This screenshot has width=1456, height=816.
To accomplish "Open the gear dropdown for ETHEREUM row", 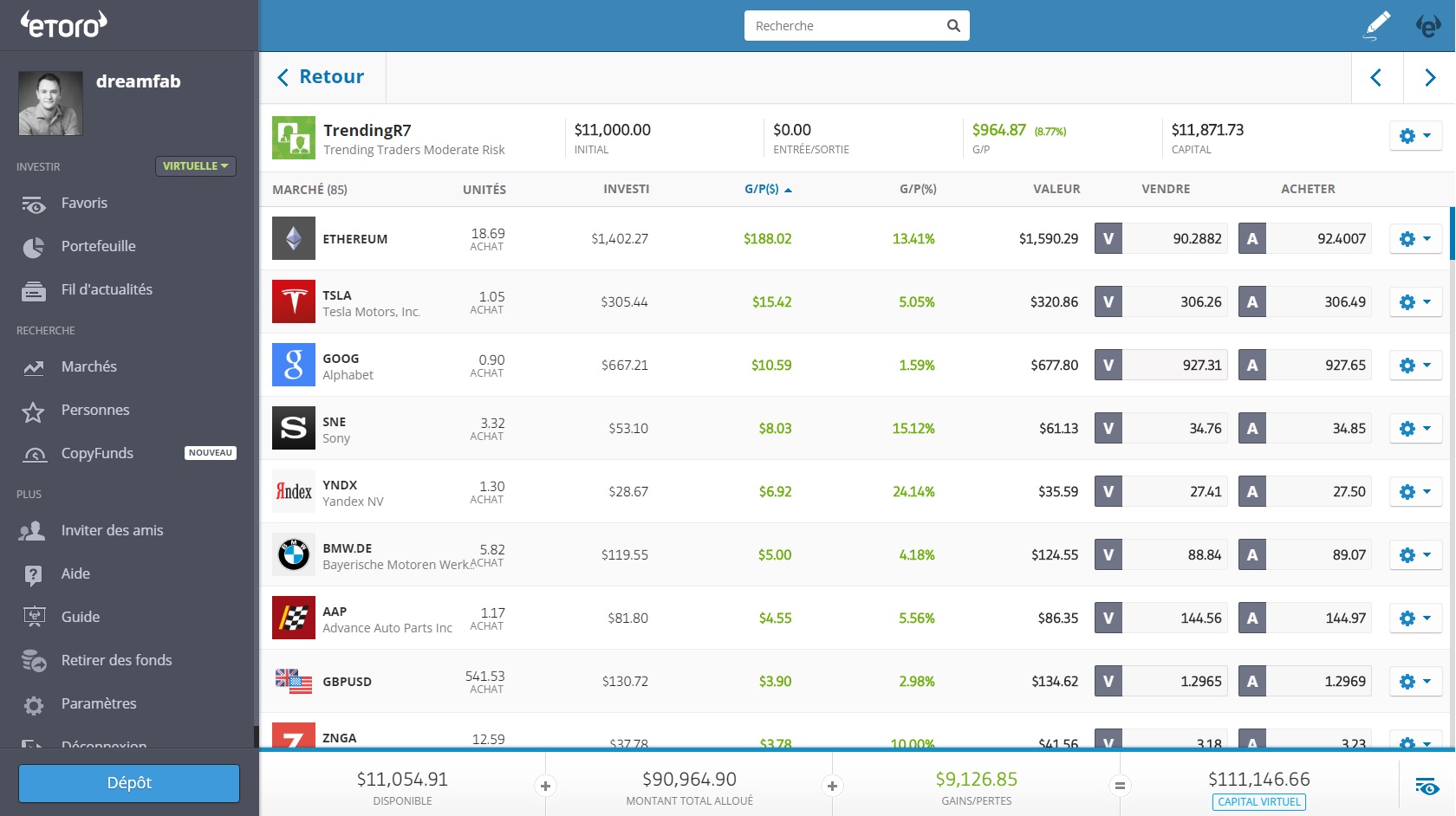I will coord(1415,238).
